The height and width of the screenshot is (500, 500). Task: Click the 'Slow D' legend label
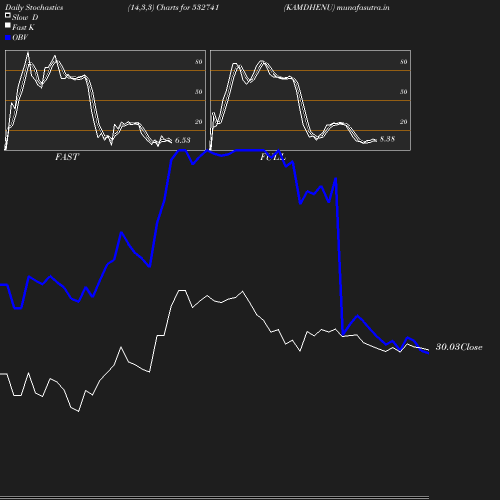pos(25,17)
